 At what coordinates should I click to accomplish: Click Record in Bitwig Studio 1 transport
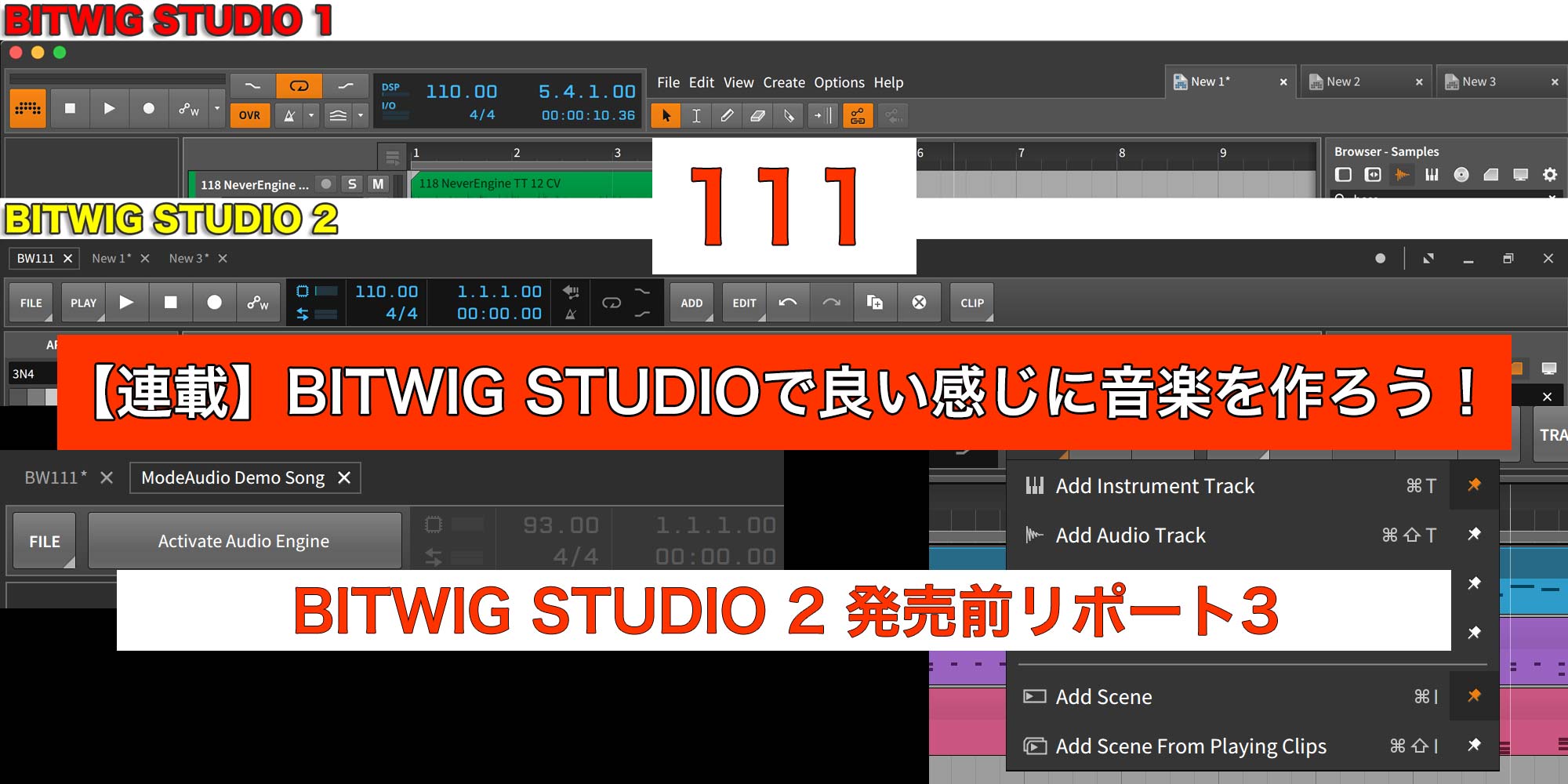148,108
